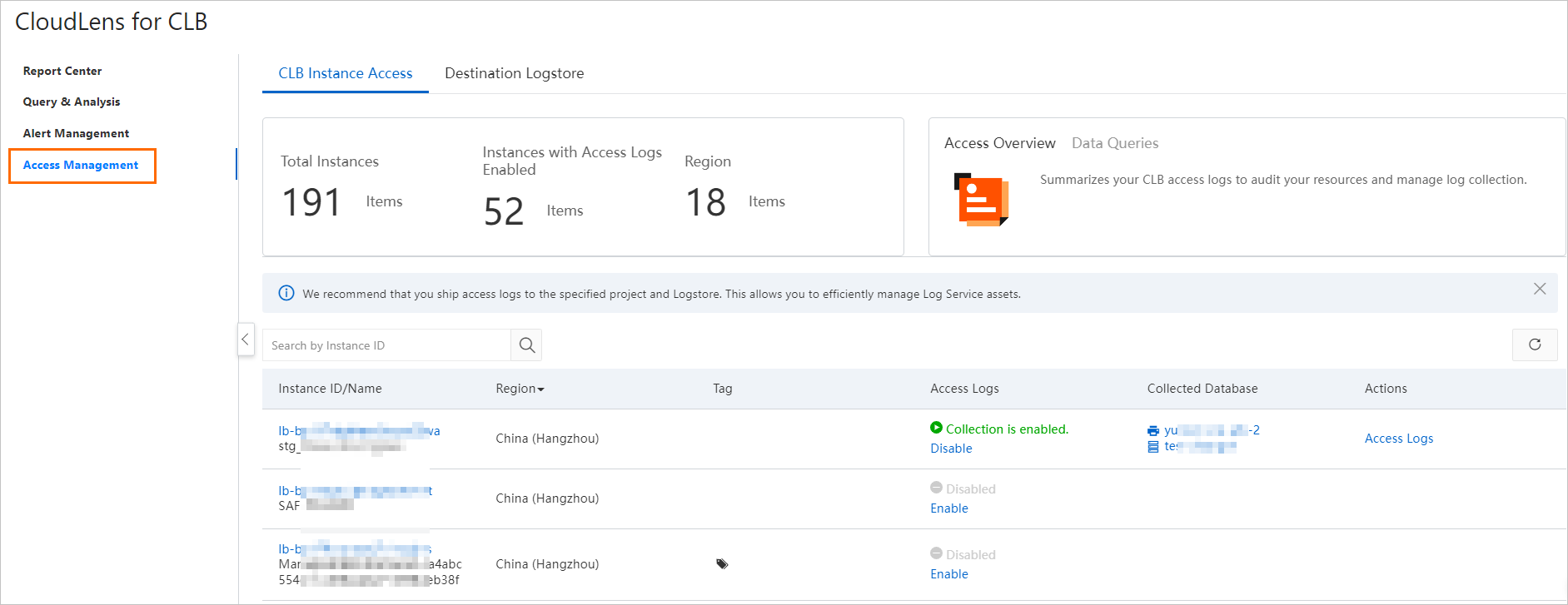
Task: Disable access log collection for first instance
Action: (x=951, y=449)
